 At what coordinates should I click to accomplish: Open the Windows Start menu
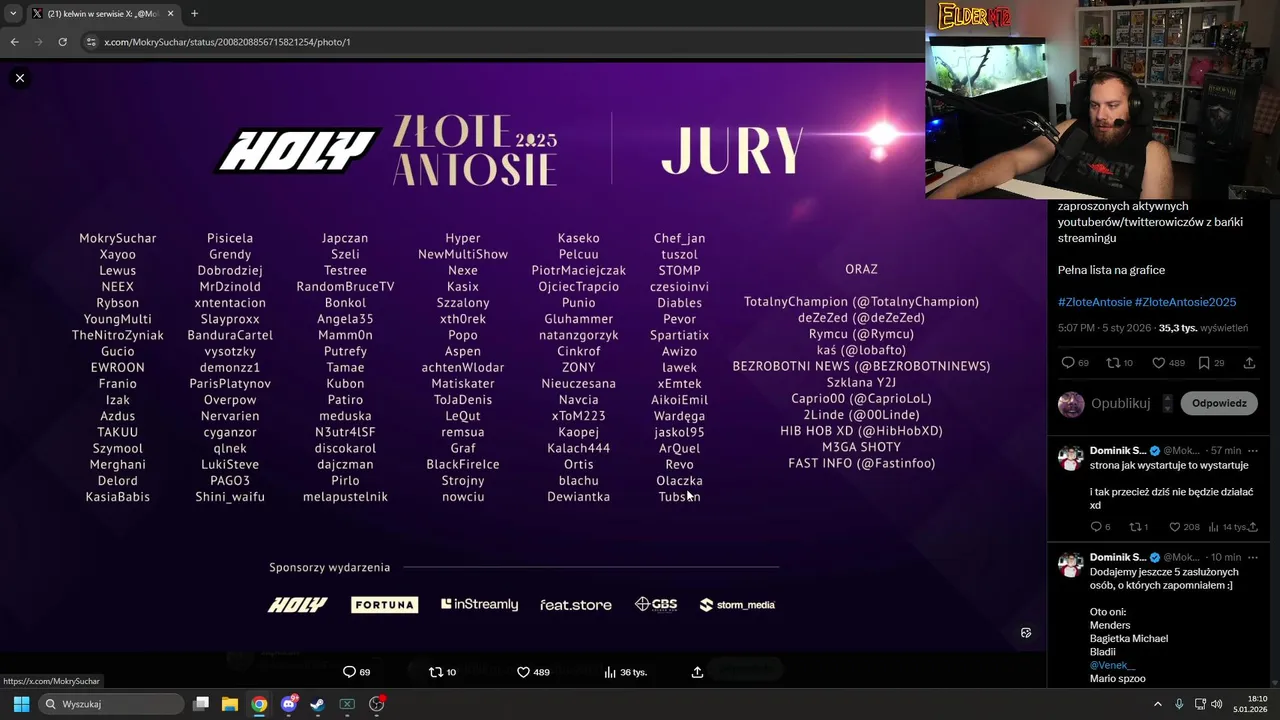(21, 704)
